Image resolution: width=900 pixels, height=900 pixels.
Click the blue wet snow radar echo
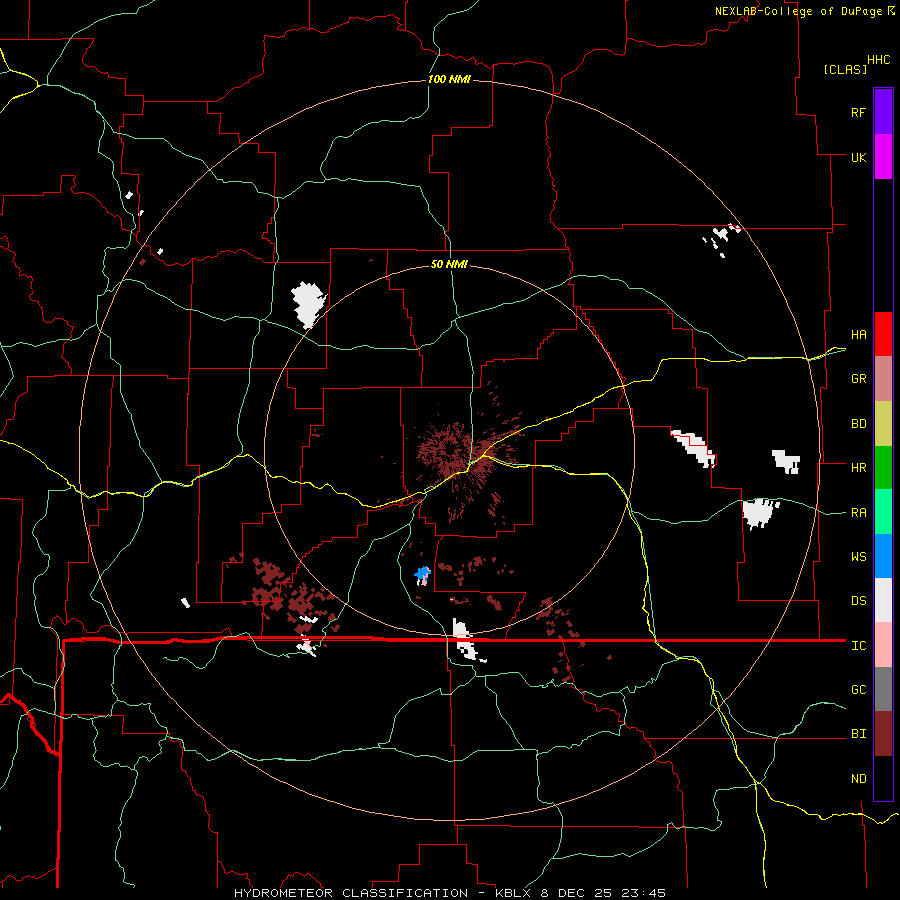pyautogui.click(x=422, y=574)
